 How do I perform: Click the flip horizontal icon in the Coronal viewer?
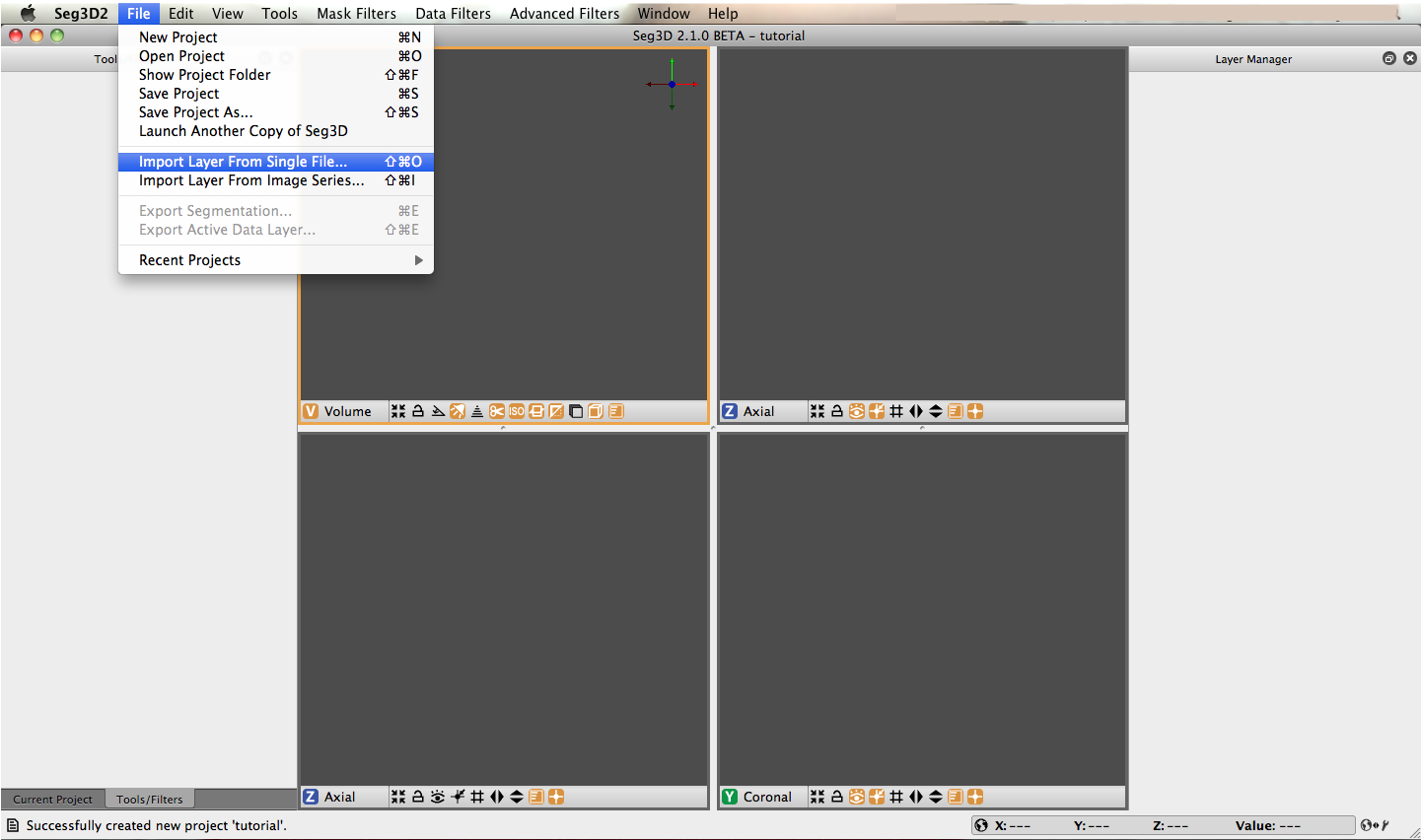[916, 797]
